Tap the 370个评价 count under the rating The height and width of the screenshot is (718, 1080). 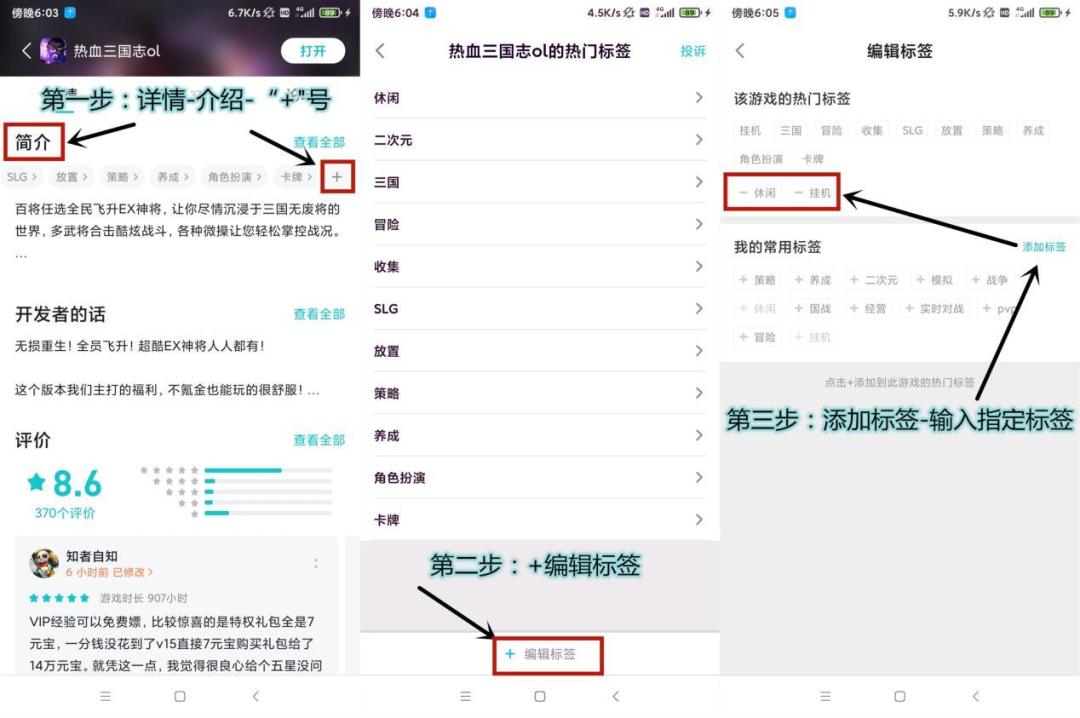click(x=65, y=513)
